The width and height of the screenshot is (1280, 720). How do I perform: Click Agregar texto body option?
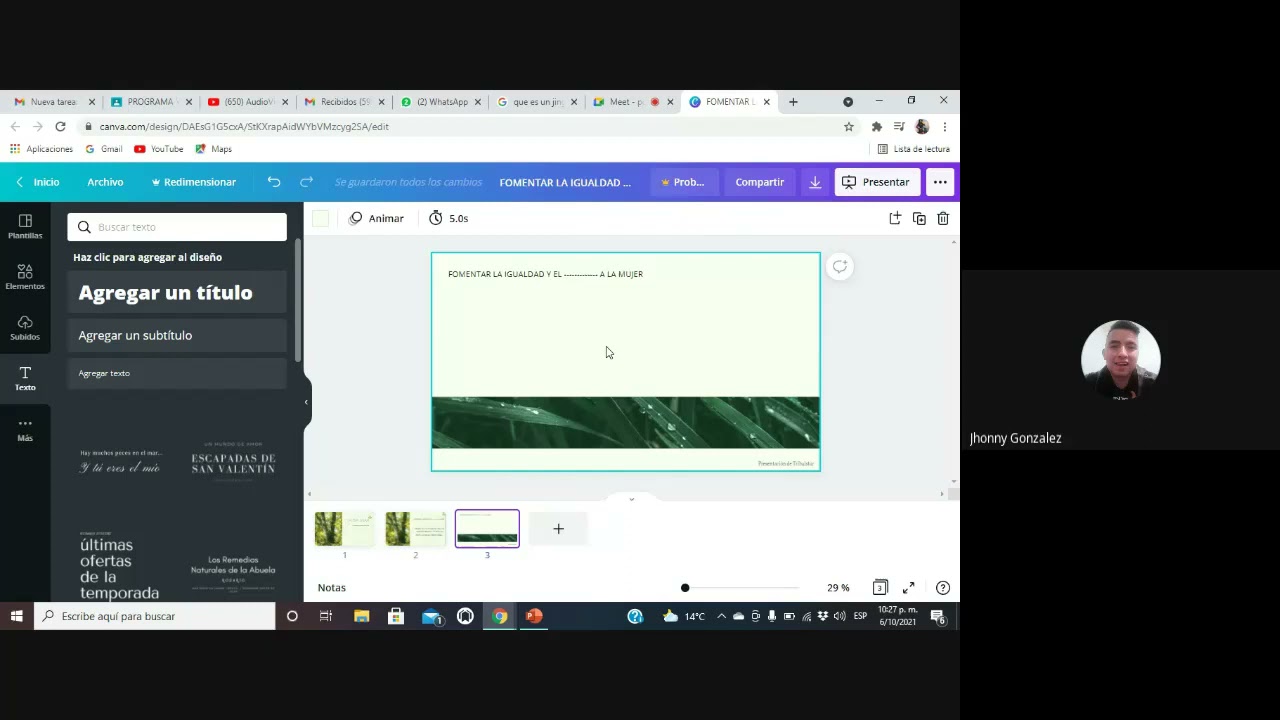tap(177, 373)
